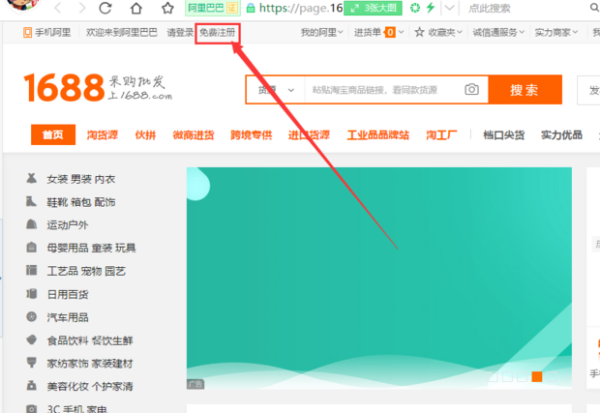Viewport: 600px width, 413px height.
Task: Expand the 收藏夹 favorites dropdown
Action: 439,33
